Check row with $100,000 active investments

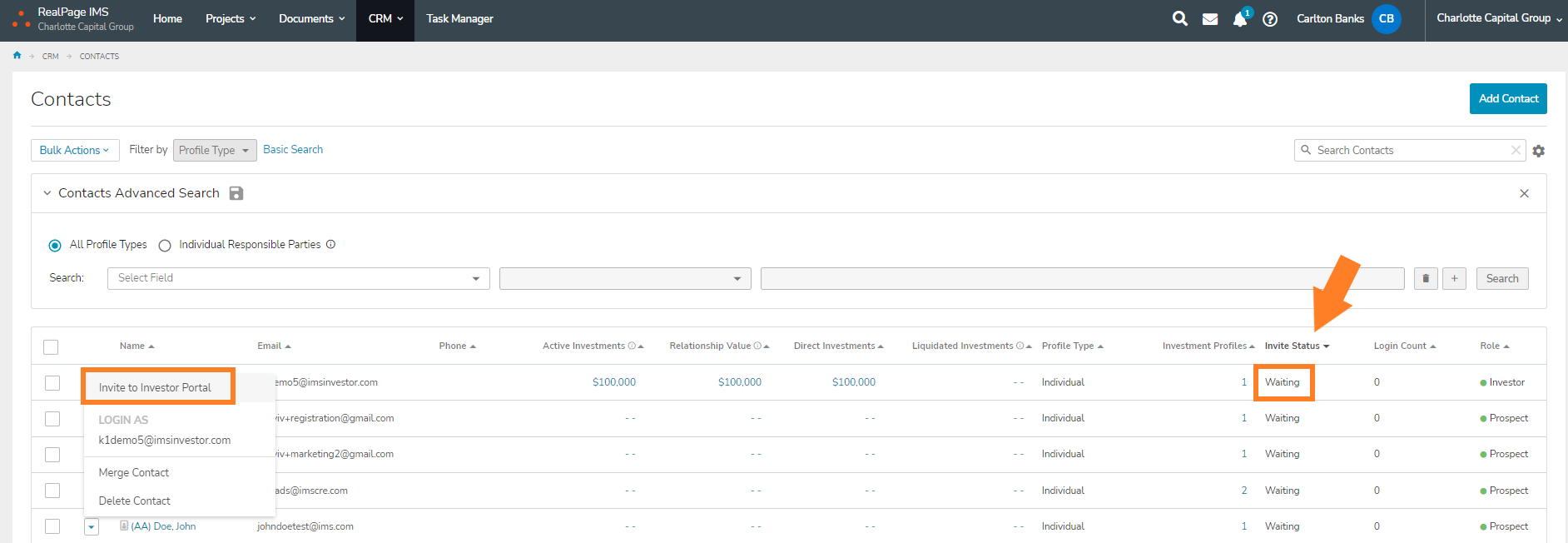point(52,382)
